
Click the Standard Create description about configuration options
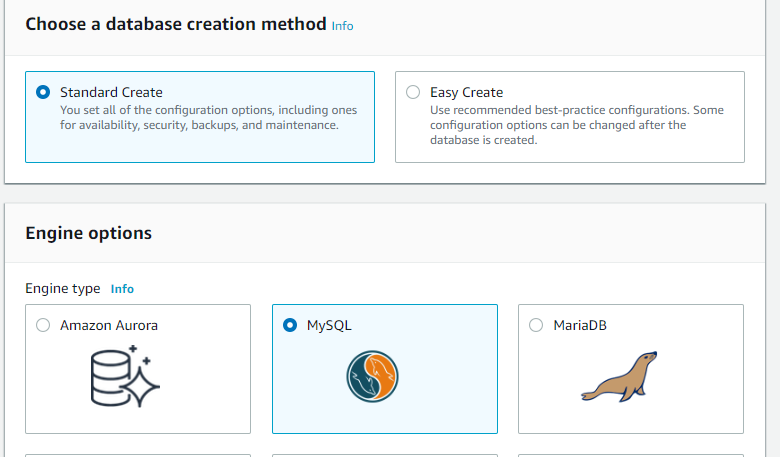(x=208, y=117)
